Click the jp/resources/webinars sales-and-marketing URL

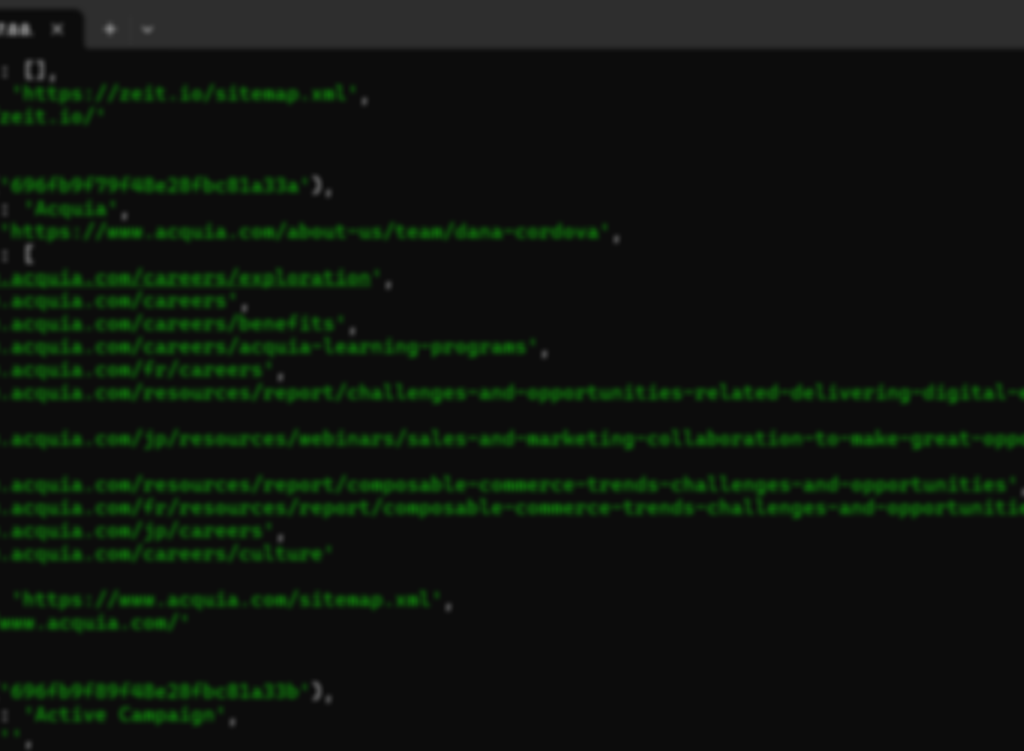pyautogui.click(x=510, y=439)
